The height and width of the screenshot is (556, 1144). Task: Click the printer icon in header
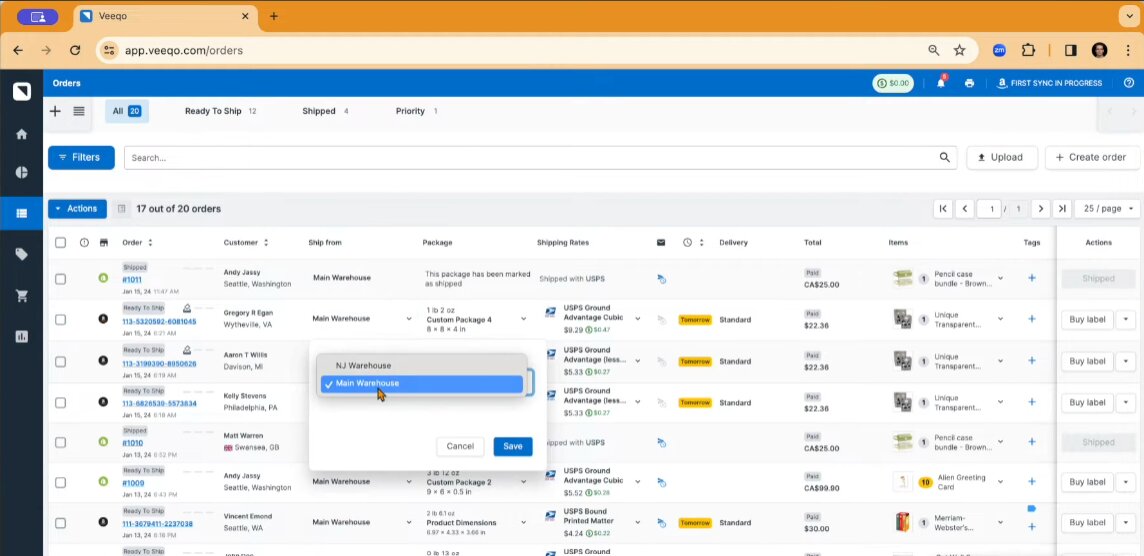(x=969, y=83)
